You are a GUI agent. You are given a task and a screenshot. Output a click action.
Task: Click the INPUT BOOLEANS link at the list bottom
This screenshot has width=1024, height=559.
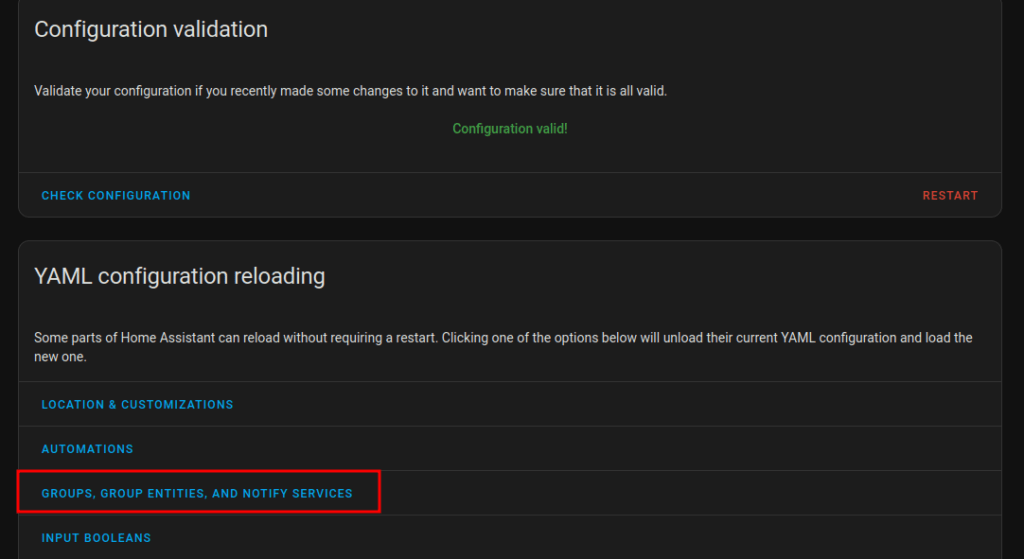point(96,537)
